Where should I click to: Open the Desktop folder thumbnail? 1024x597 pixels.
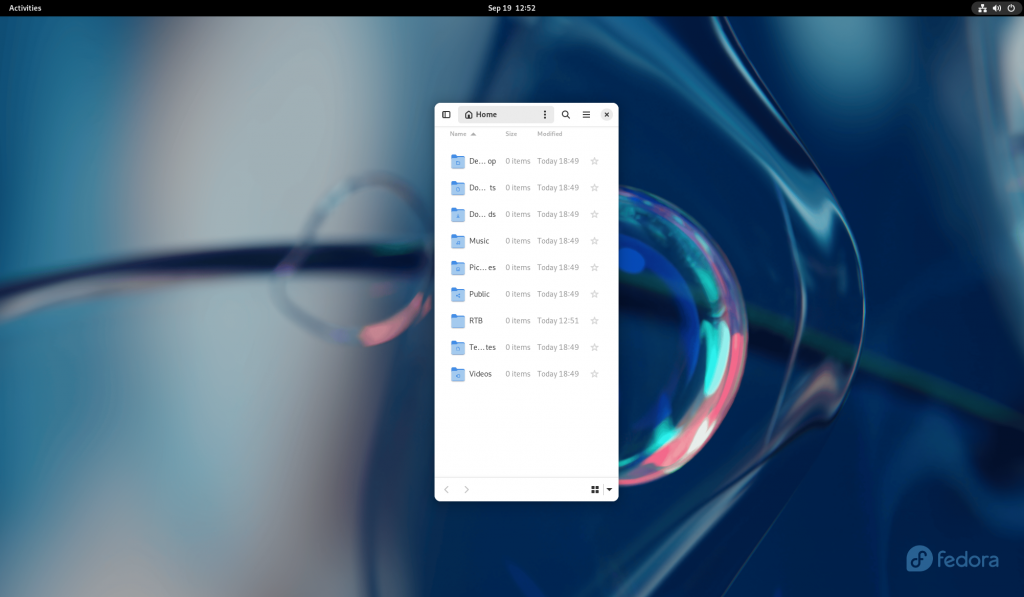point(456,160)
